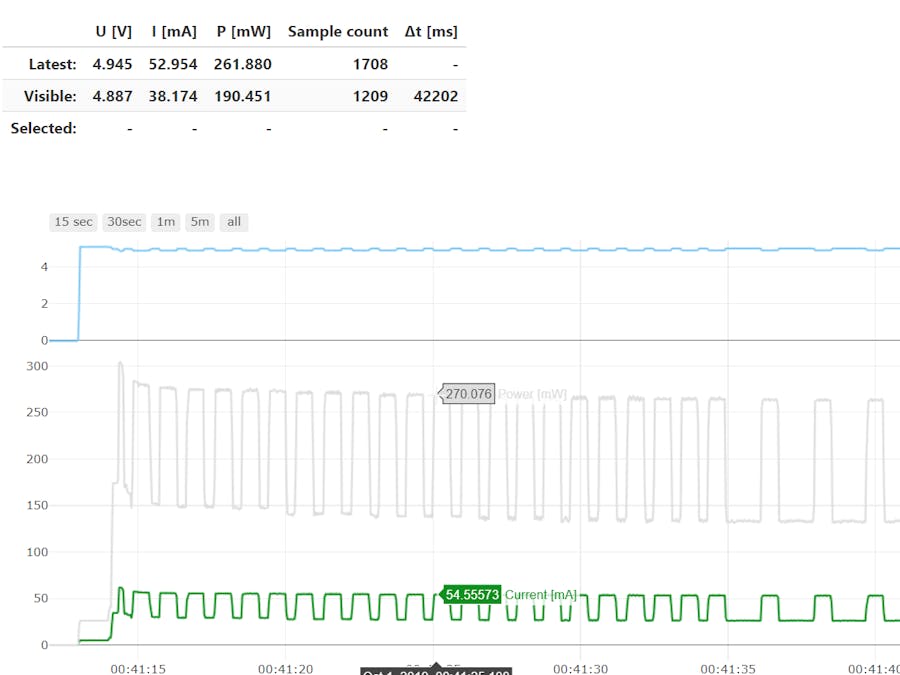Select the Δt [ms] column header
Screen dimensions: 900x675
(430, 31)
